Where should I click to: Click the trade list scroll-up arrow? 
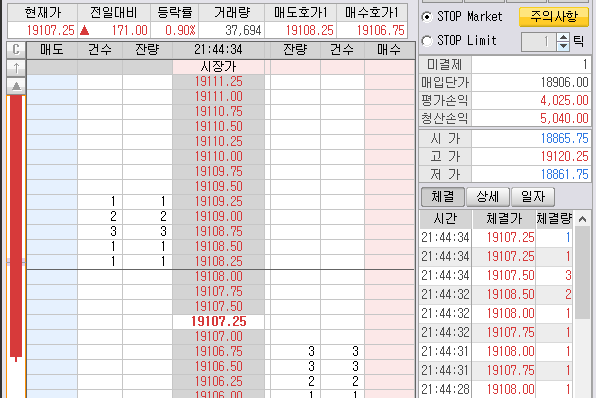pyautogui.click(x=582, y=219)
